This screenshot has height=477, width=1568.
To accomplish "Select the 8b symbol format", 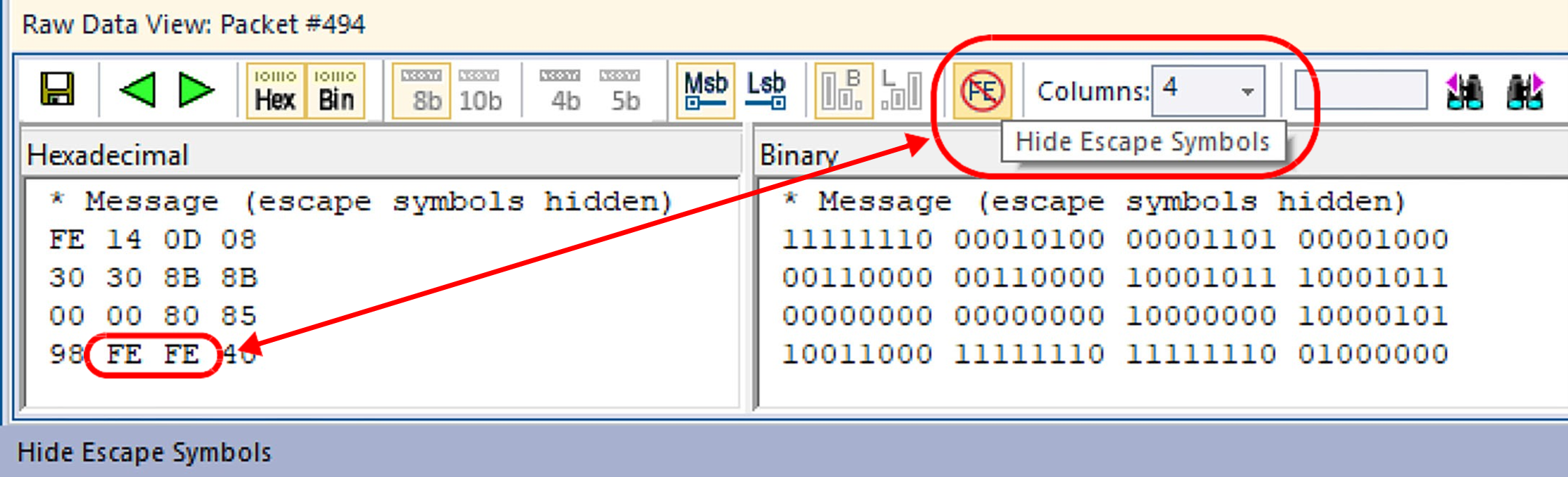I will click(421, 91).
